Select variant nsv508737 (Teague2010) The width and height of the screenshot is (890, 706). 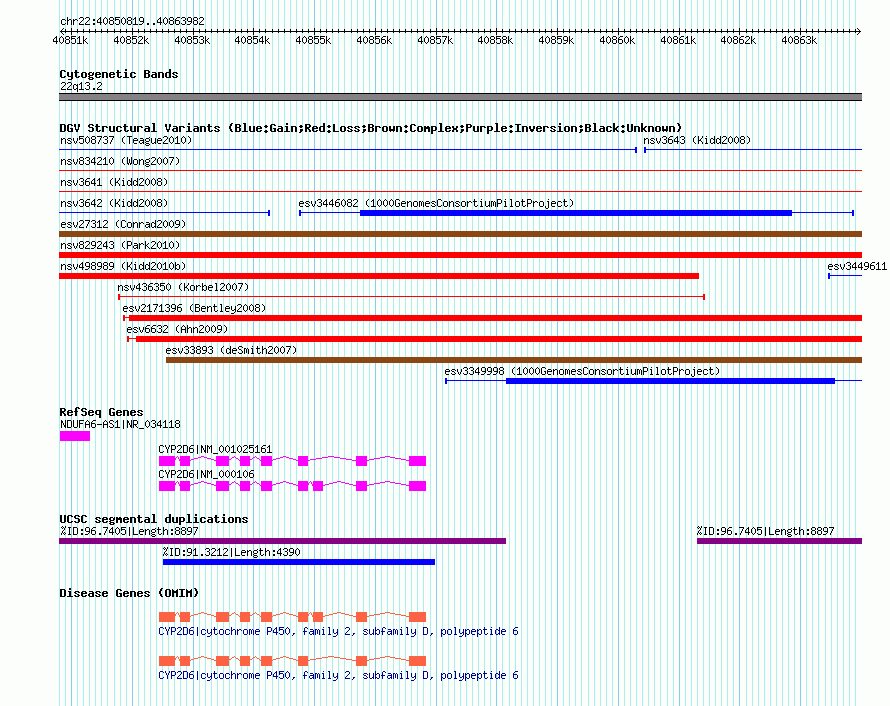(126, 140)
